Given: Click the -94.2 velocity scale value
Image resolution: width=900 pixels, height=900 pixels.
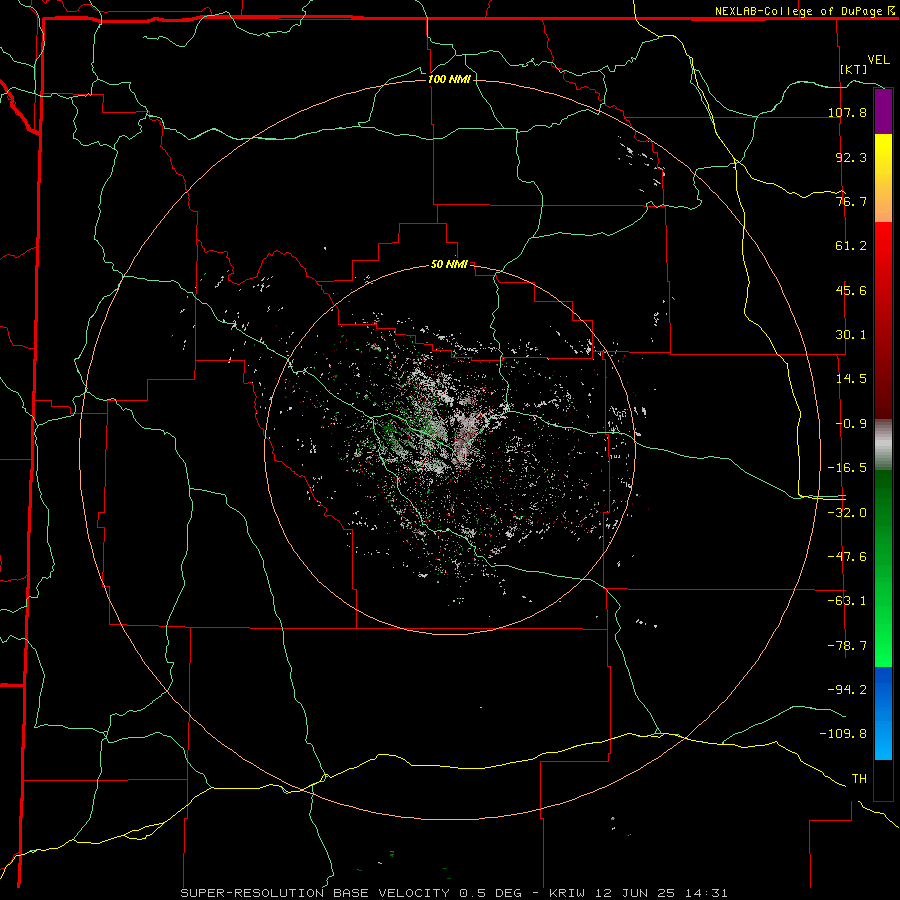Looking at the screenshot, I should click(x=848, y=690).
